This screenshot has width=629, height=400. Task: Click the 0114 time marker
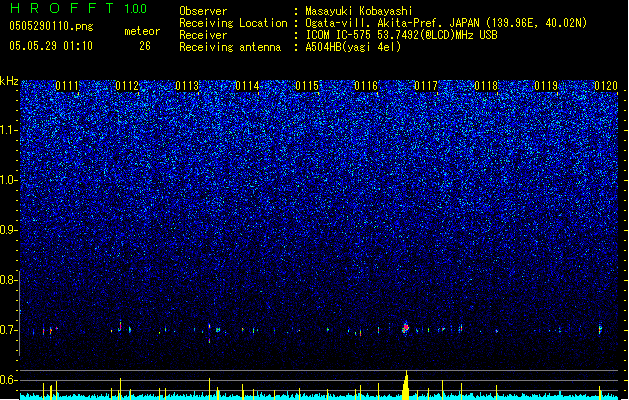[x=247, y=86]
